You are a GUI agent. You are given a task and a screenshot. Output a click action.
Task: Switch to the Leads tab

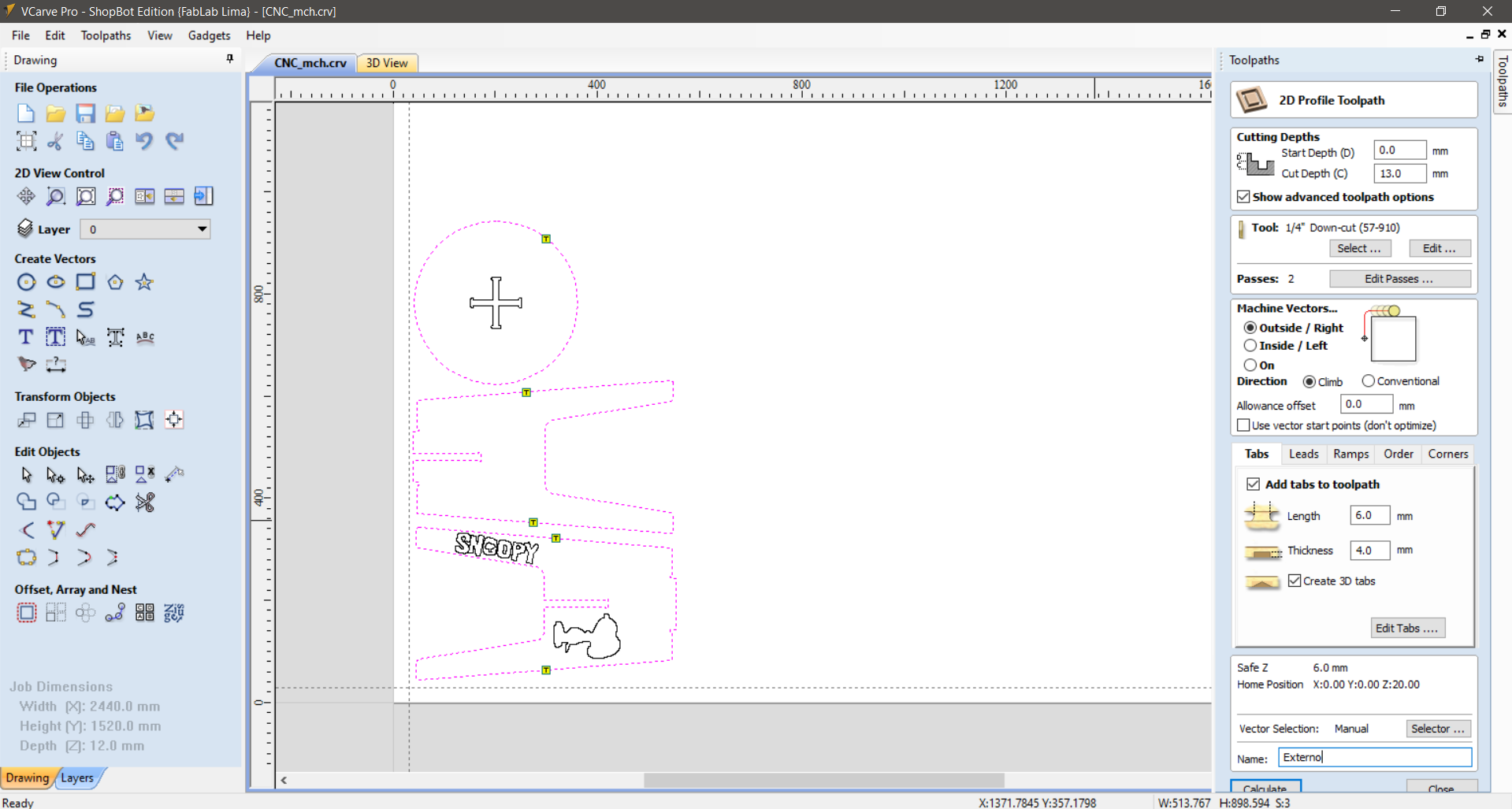click(x=1303, y=454)
